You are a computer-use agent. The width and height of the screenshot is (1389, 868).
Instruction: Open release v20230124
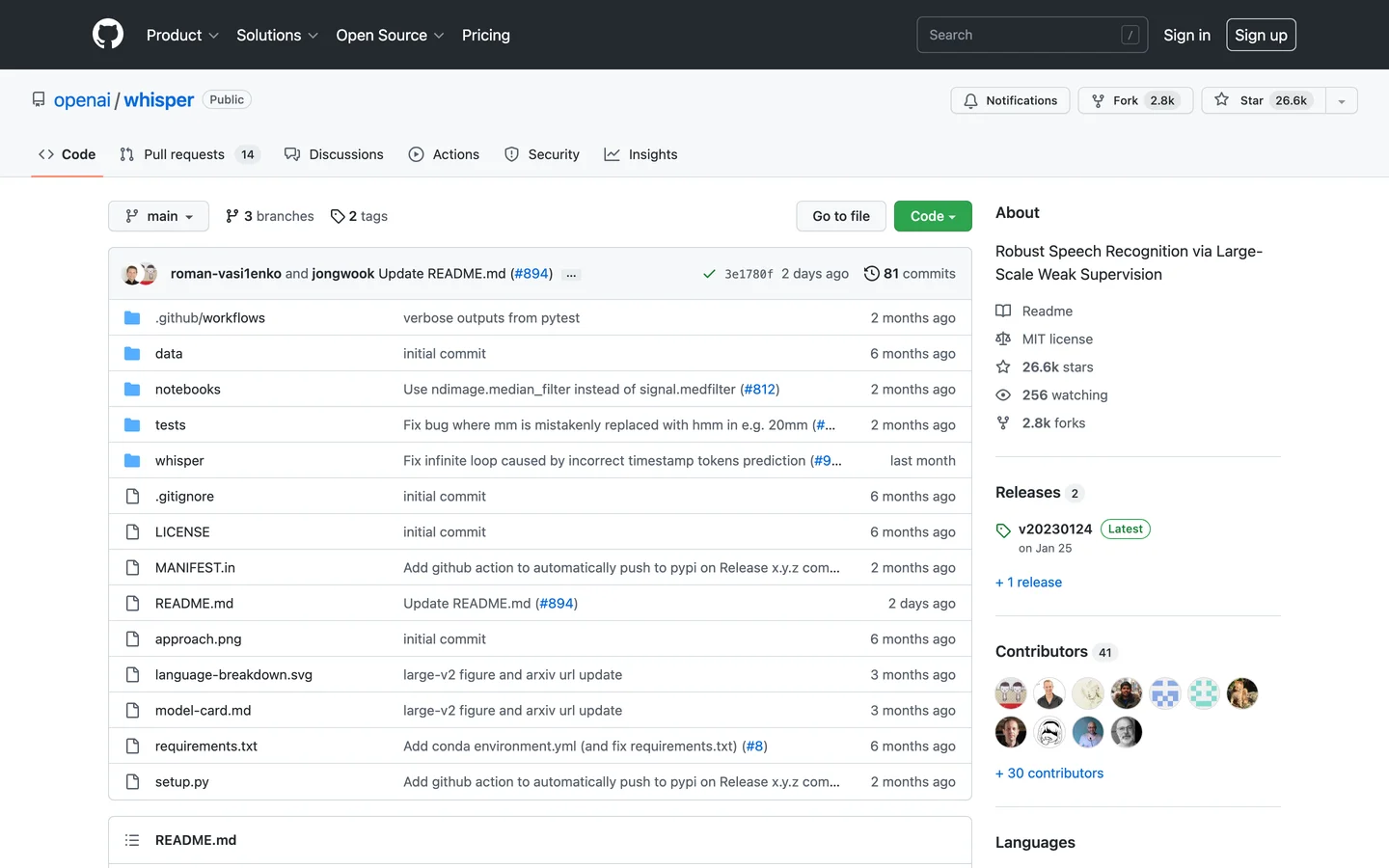(x=1055, y=529)
